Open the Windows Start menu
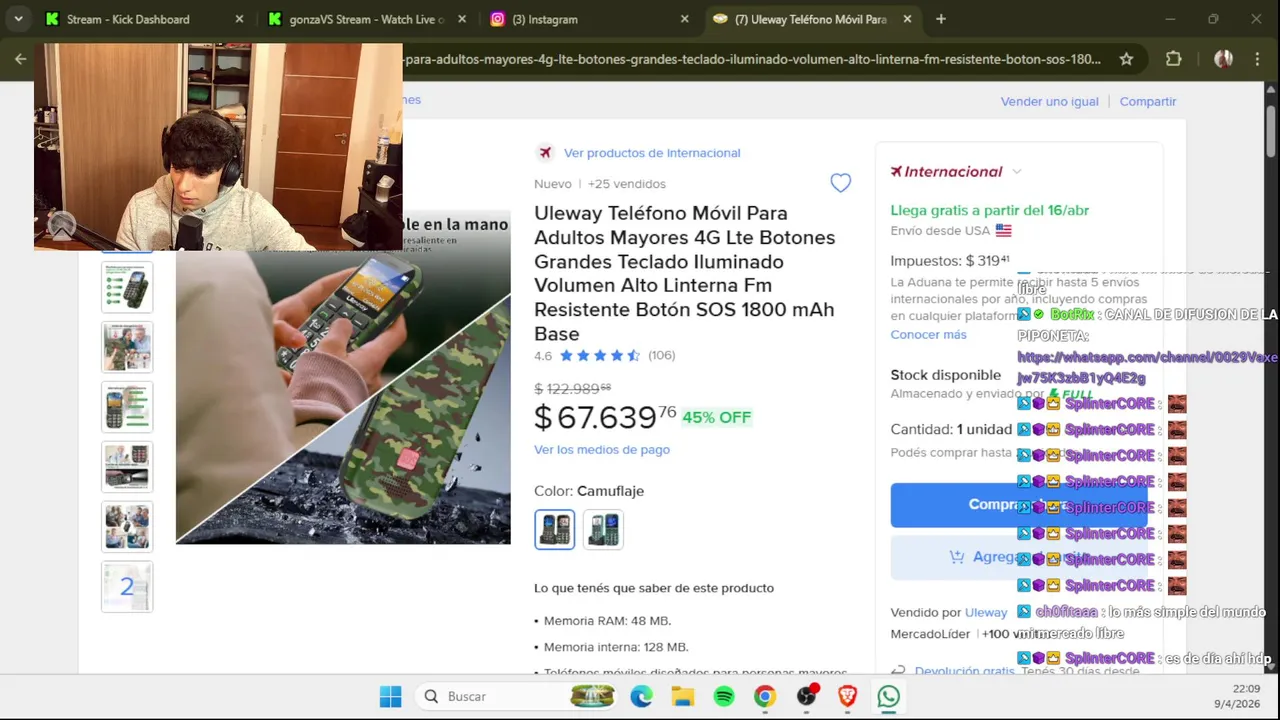Viewport: 1280px width, 720px height. coord(391,696)
